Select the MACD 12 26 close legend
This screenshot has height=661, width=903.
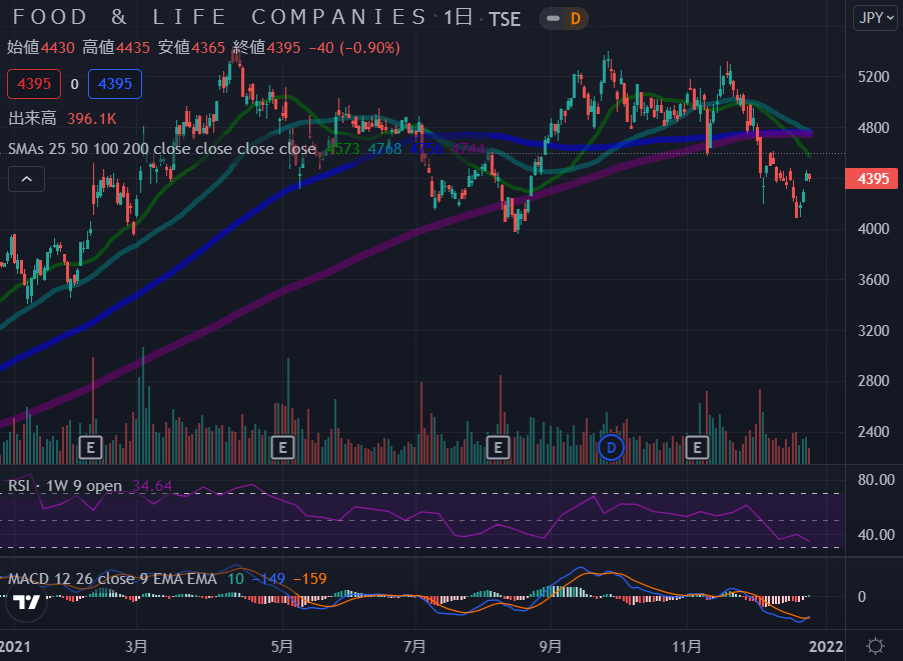112,578
